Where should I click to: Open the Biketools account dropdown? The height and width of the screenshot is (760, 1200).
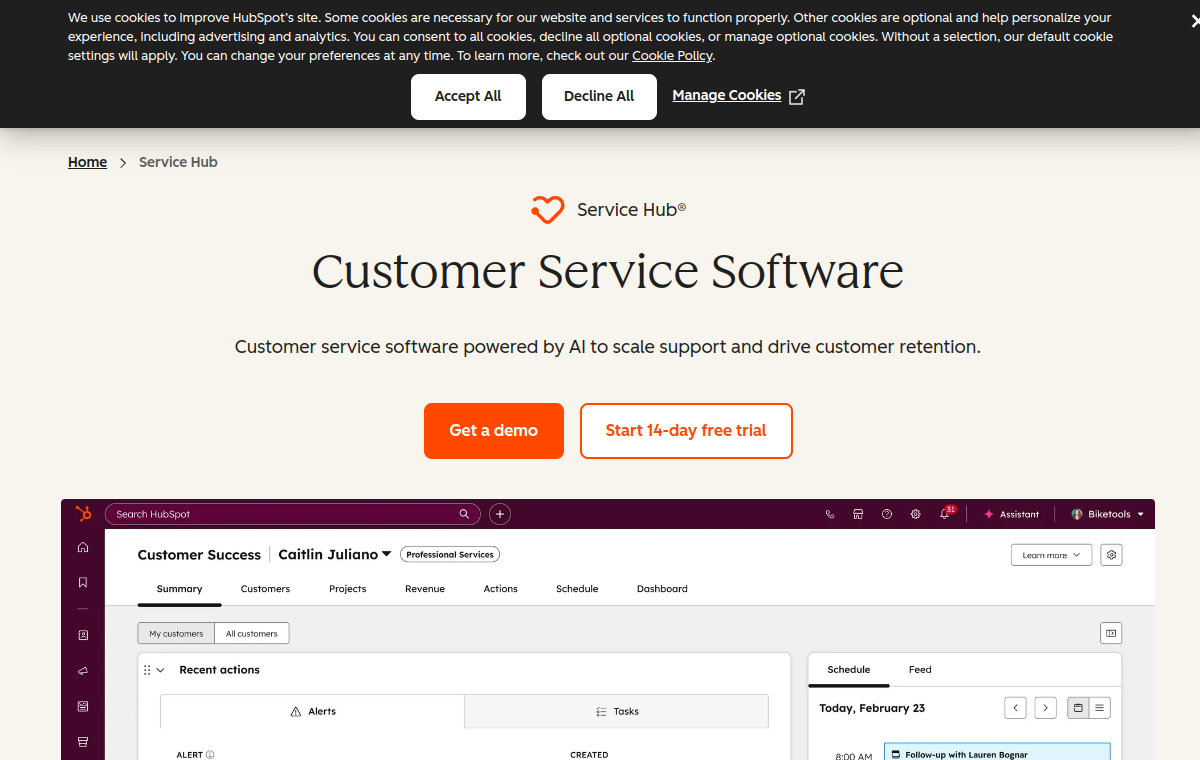(x=1108, y=514)
